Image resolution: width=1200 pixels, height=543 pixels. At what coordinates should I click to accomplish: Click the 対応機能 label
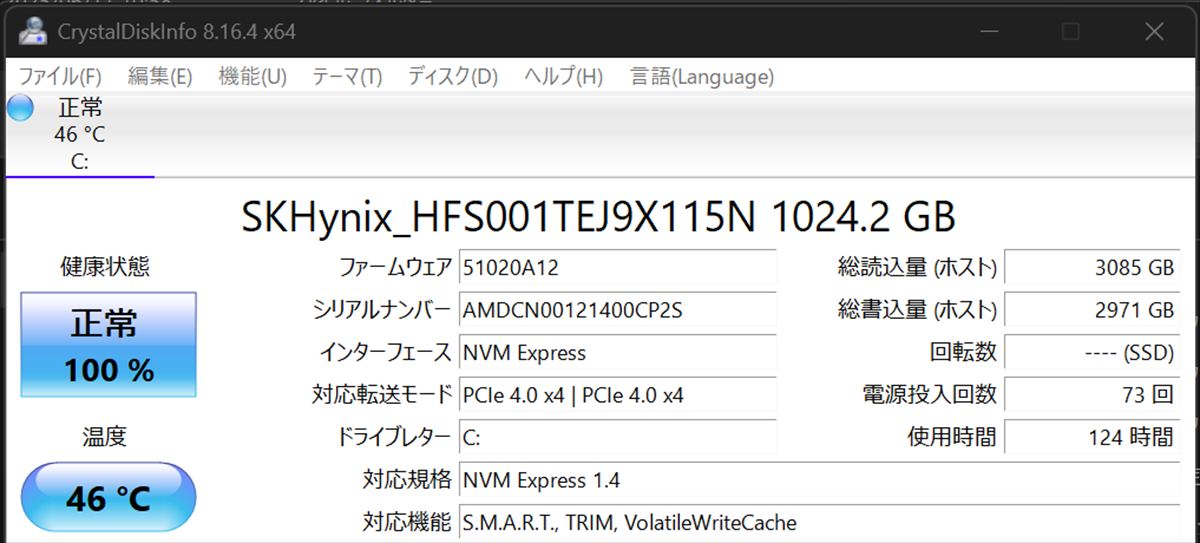(x=408, y=522)
